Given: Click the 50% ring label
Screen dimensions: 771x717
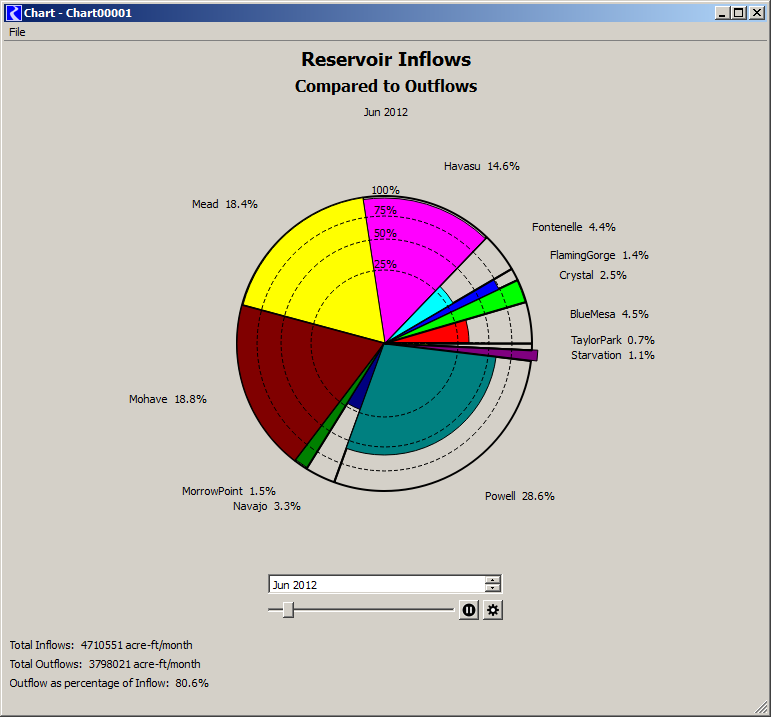Looking at the screenshot, I should point(386,234).
